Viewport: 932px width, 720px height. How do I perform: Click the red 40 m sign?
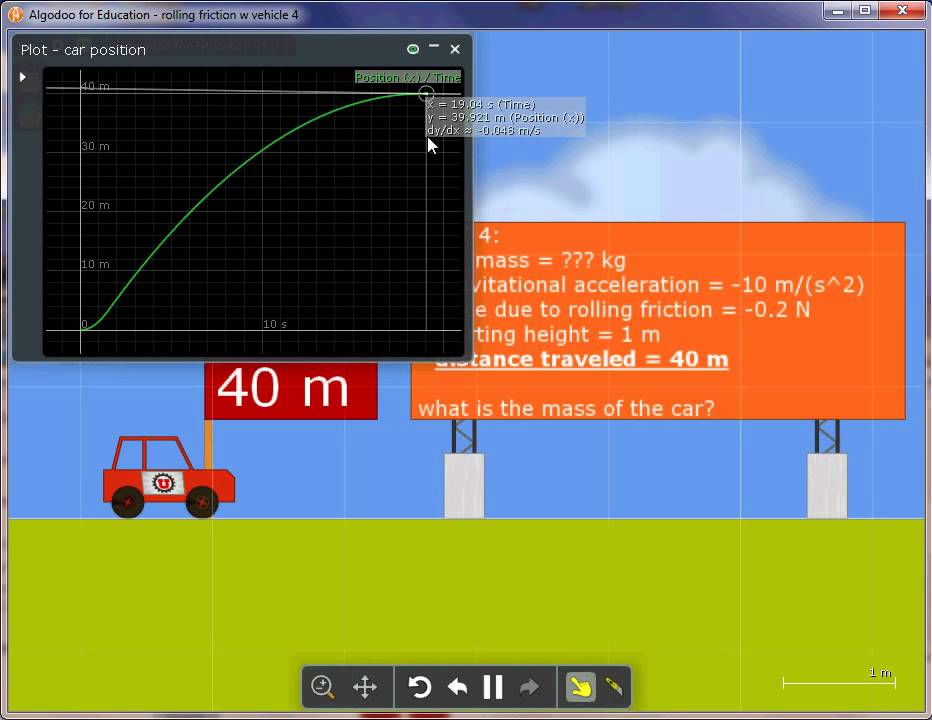click(291, 390)
